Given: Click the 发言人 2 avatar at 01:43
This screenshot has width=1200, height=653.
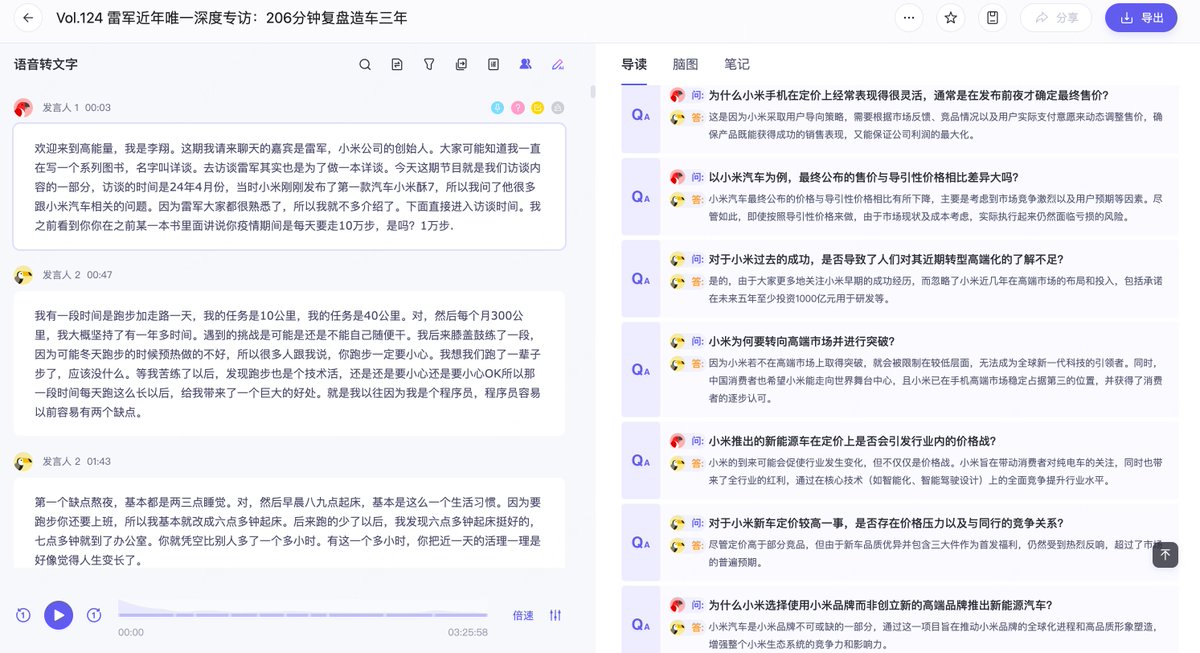Looking at the screenshot, I should pos(23,462).
